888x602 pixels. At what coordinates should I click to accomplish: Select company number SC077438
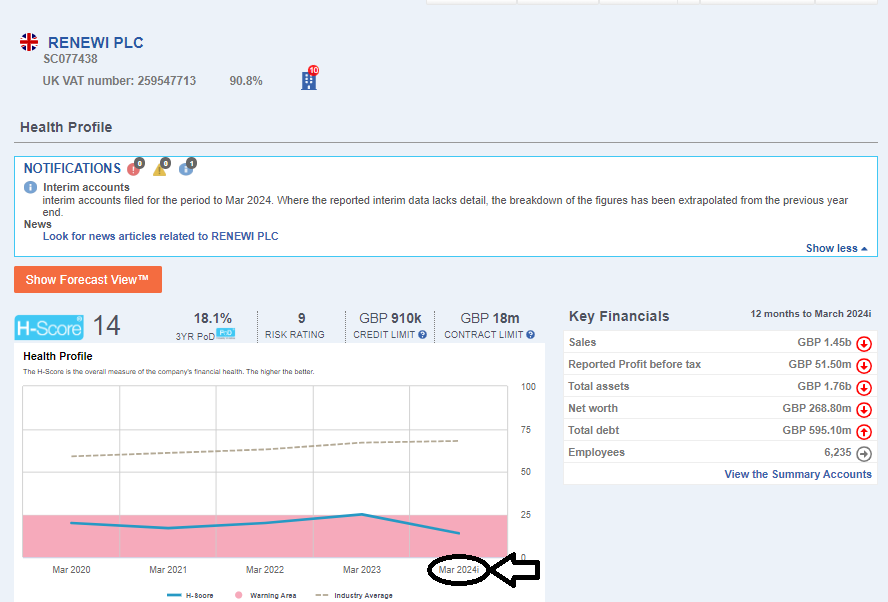click(x=70, y=59)
